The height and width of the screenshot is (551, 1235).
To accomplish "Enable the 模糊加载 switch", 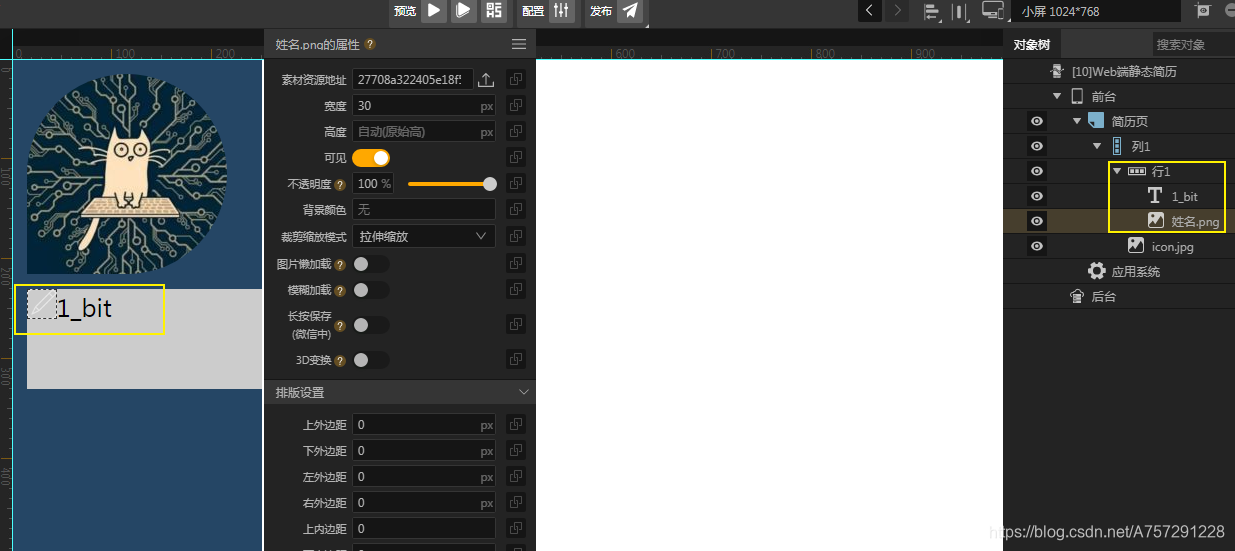I will pyautogui.click(x=370, y=290).
